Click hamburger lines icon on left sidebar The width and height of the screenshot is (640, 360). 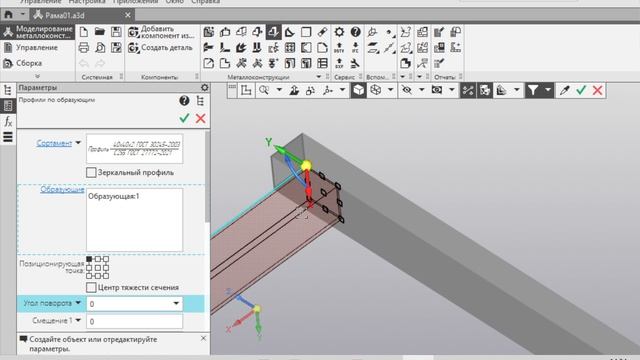point(8,137)
